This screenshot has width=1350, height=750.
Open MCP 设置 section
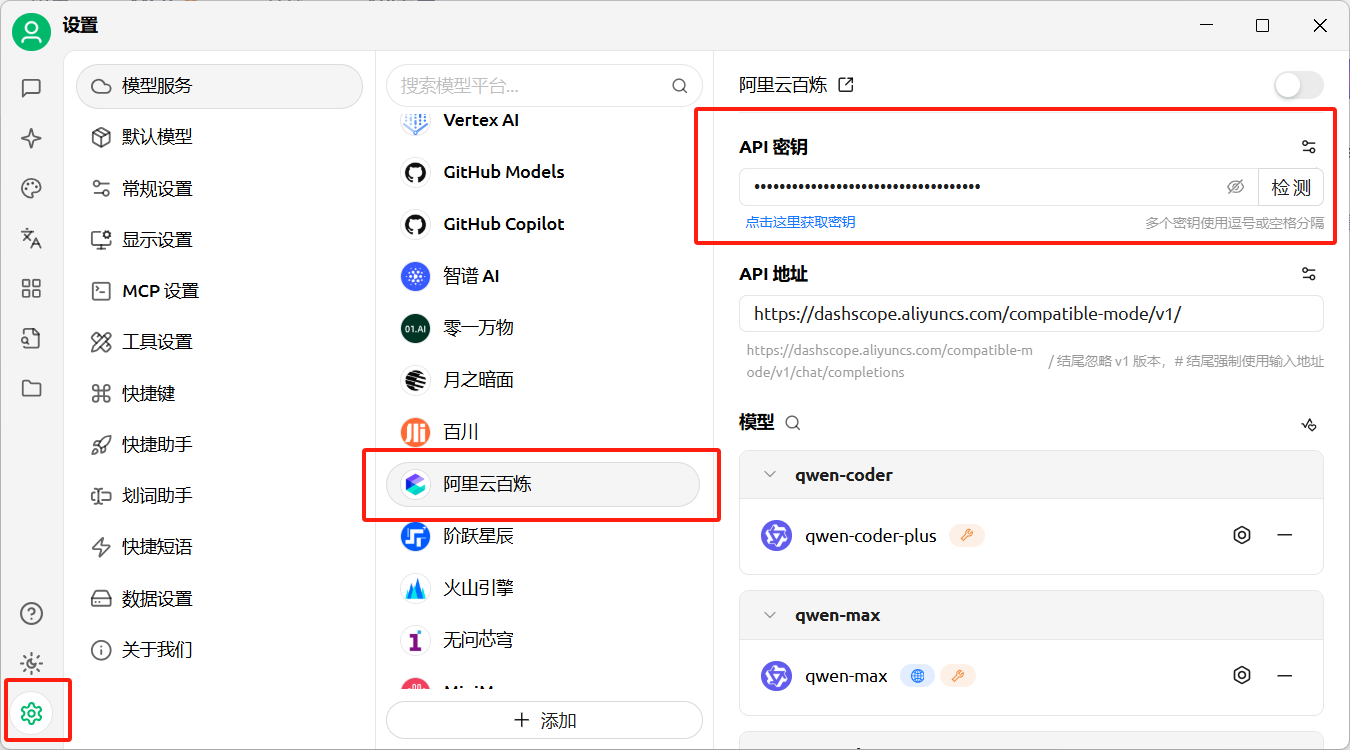pyautogui.click(x=219, y=291)
